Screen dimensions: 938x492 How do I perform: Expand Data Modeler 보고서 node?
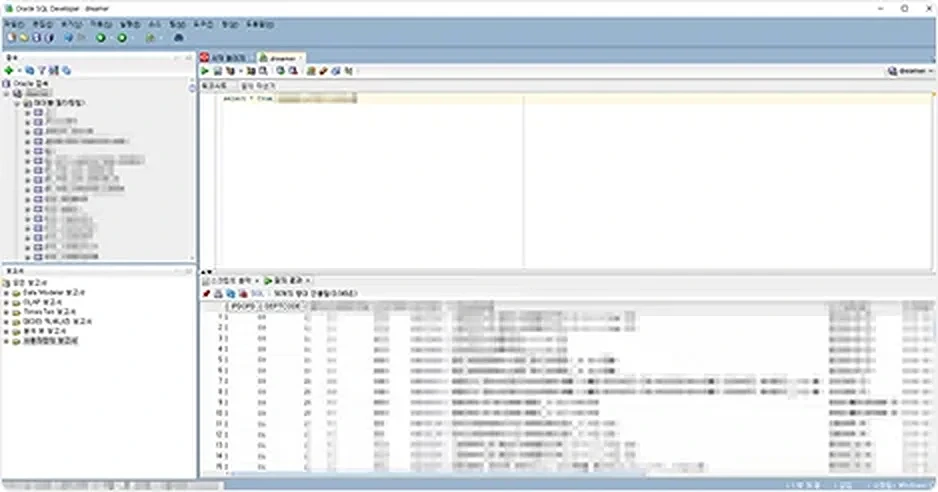tap(7, 293)
